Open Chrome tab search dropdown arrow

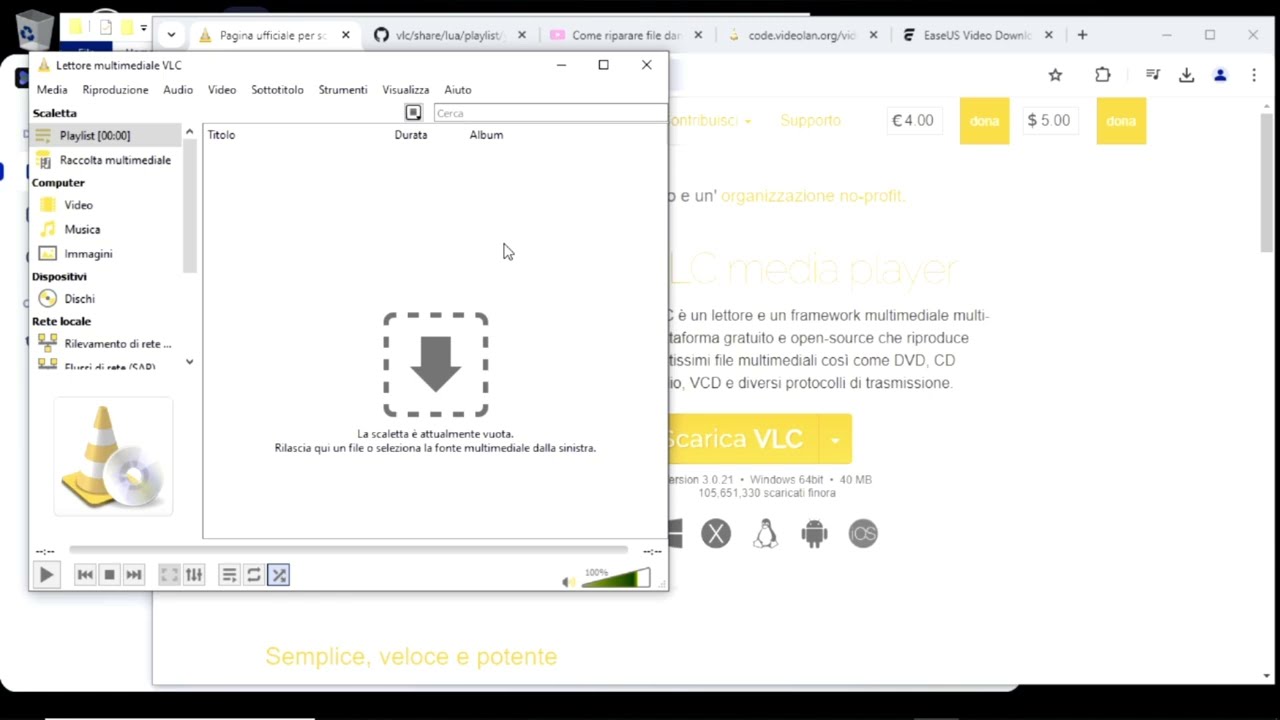171,34
